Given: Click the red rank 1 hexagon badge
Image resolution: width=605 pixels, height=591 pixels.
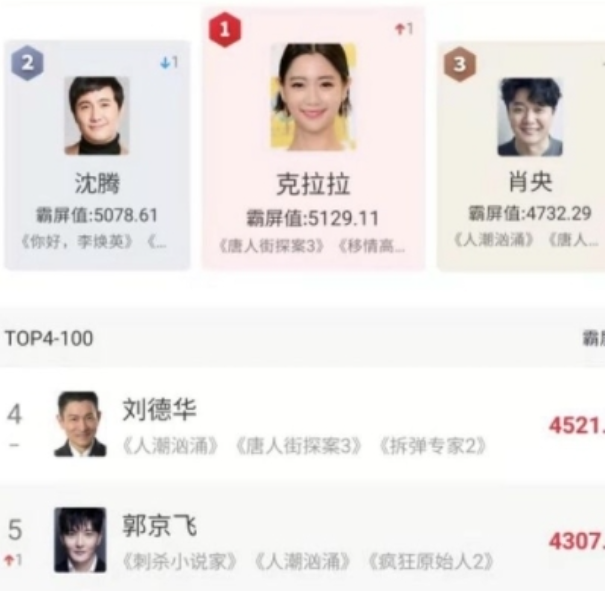Looking at the screenshot, I should [x=225, y=30].
